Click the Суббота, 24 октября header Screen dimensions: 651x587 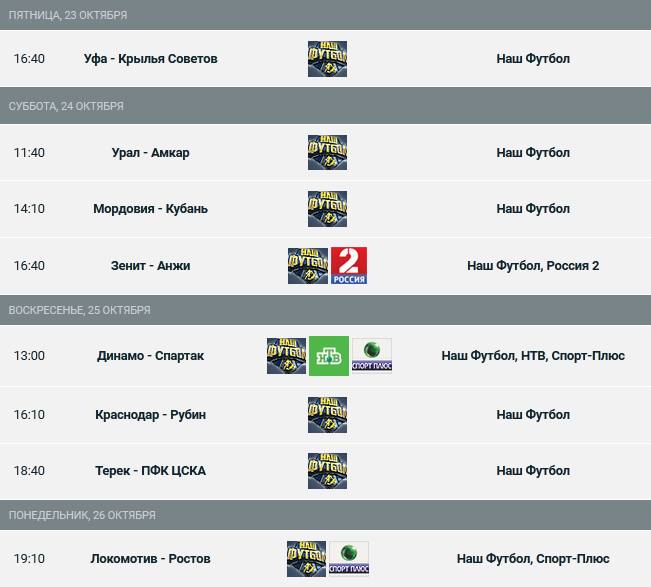[326, 106]
